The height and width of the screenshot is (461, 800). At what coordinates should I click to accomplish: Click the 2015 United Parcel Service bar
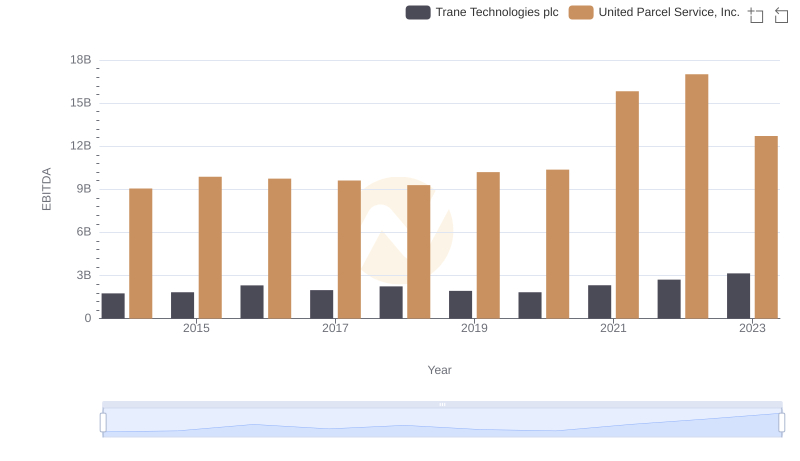pyautogui.click(x=210, y=248)
